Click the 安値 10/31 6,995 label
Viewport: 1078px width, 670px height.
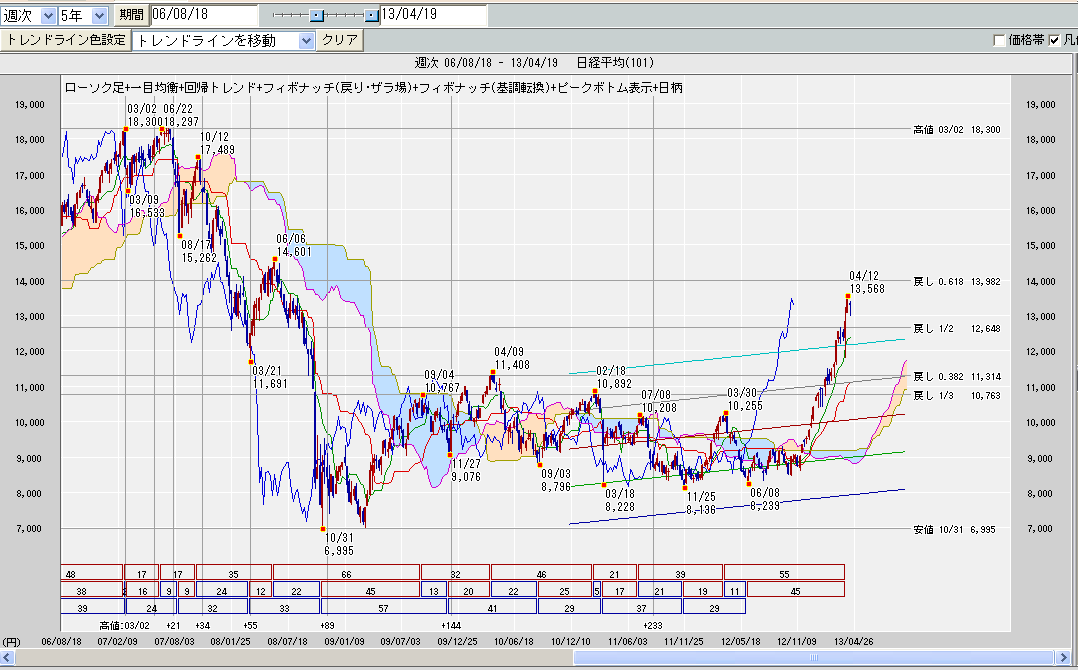coord(954,529)
